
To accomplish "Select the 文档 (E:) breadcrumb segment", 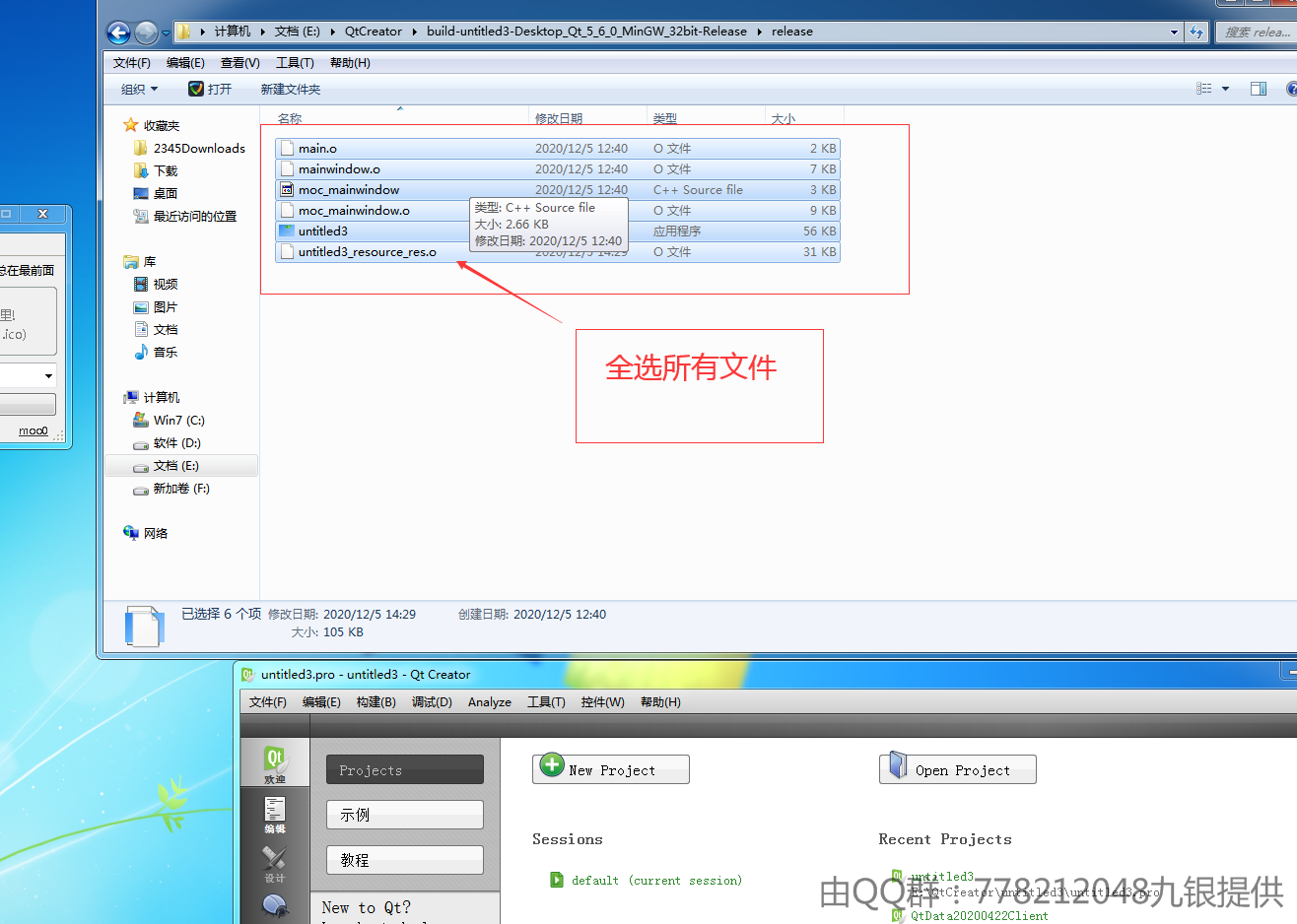I will tap(298, 32).
